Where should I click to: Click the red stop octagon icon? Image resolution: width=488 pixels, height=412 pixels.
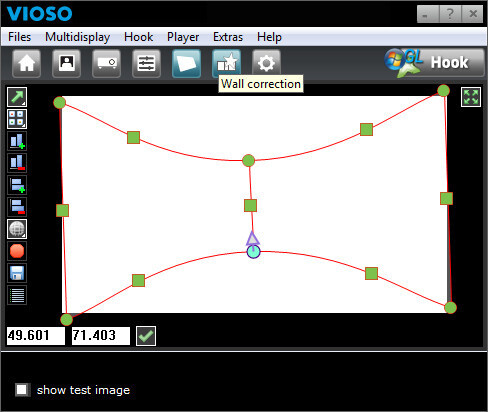[17, 251]
